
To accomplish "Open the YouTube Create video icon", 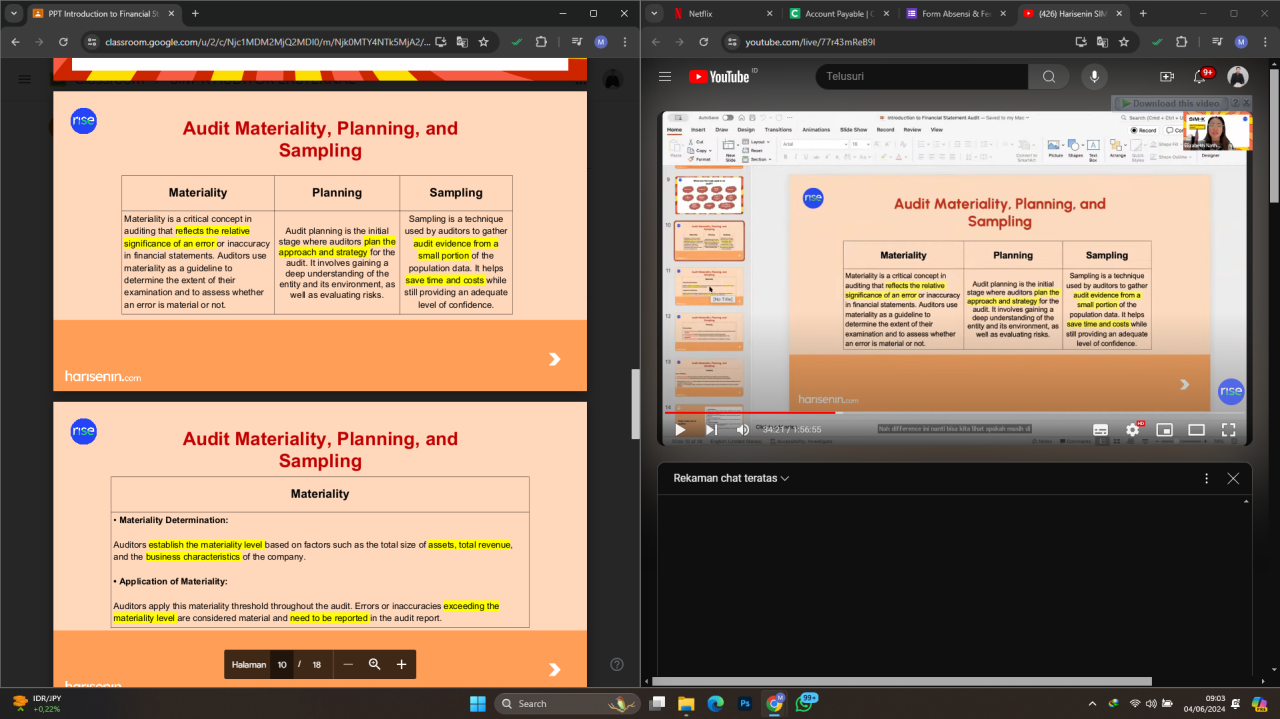I will click(1166, 77).
